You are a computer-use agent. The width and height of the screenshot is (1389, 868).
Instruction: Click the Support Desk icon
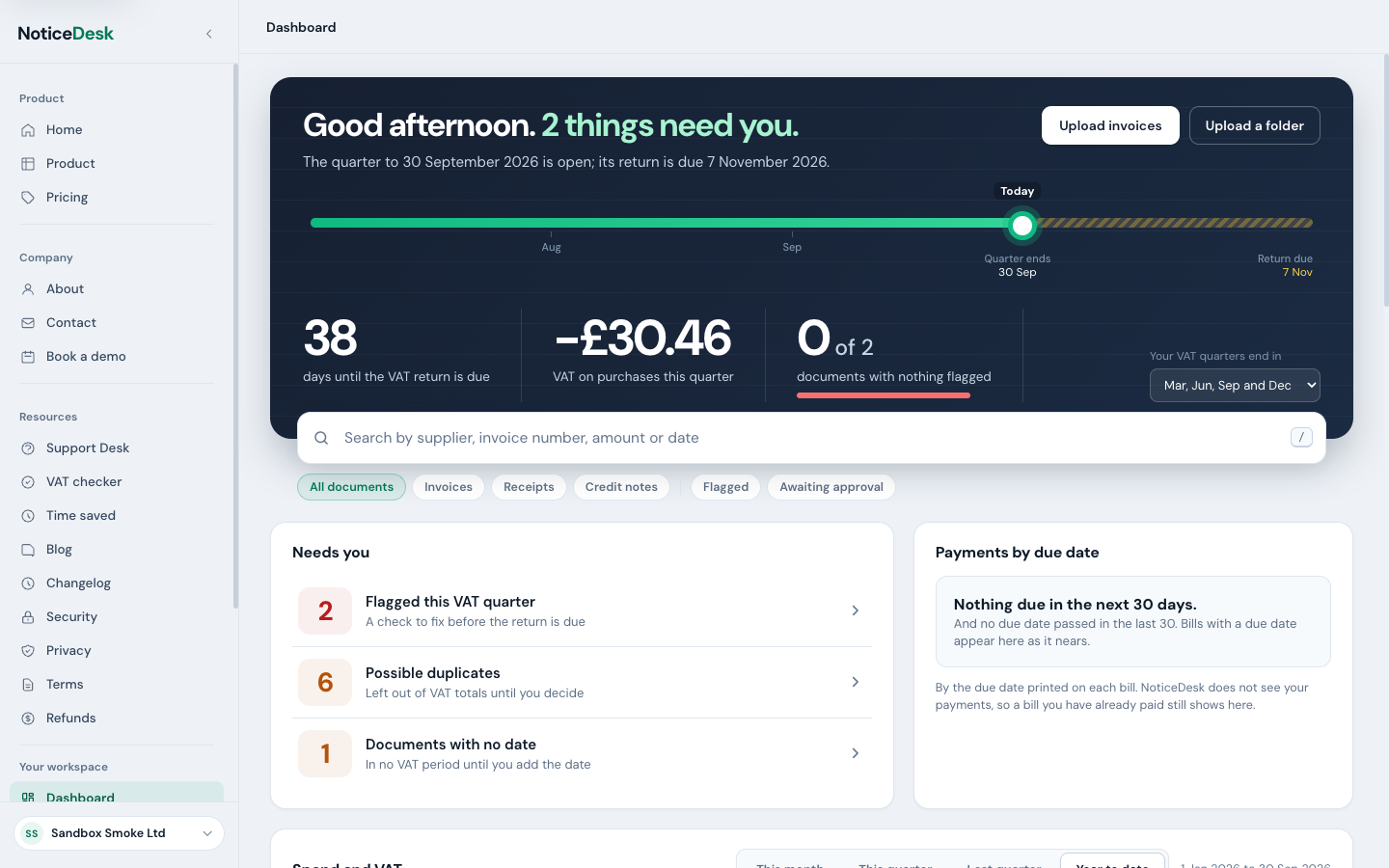coord(28,448)
